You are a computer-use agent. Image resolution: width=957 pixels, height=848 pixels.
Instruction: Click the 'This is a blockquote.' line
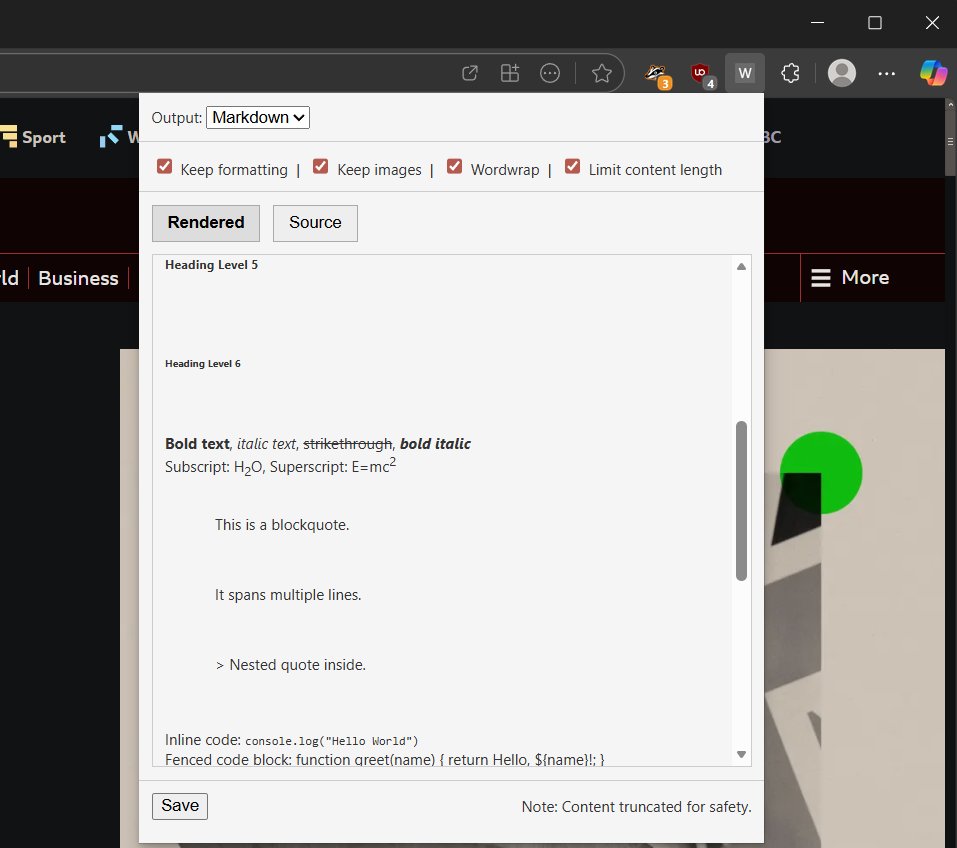click(x=282, y=525)
